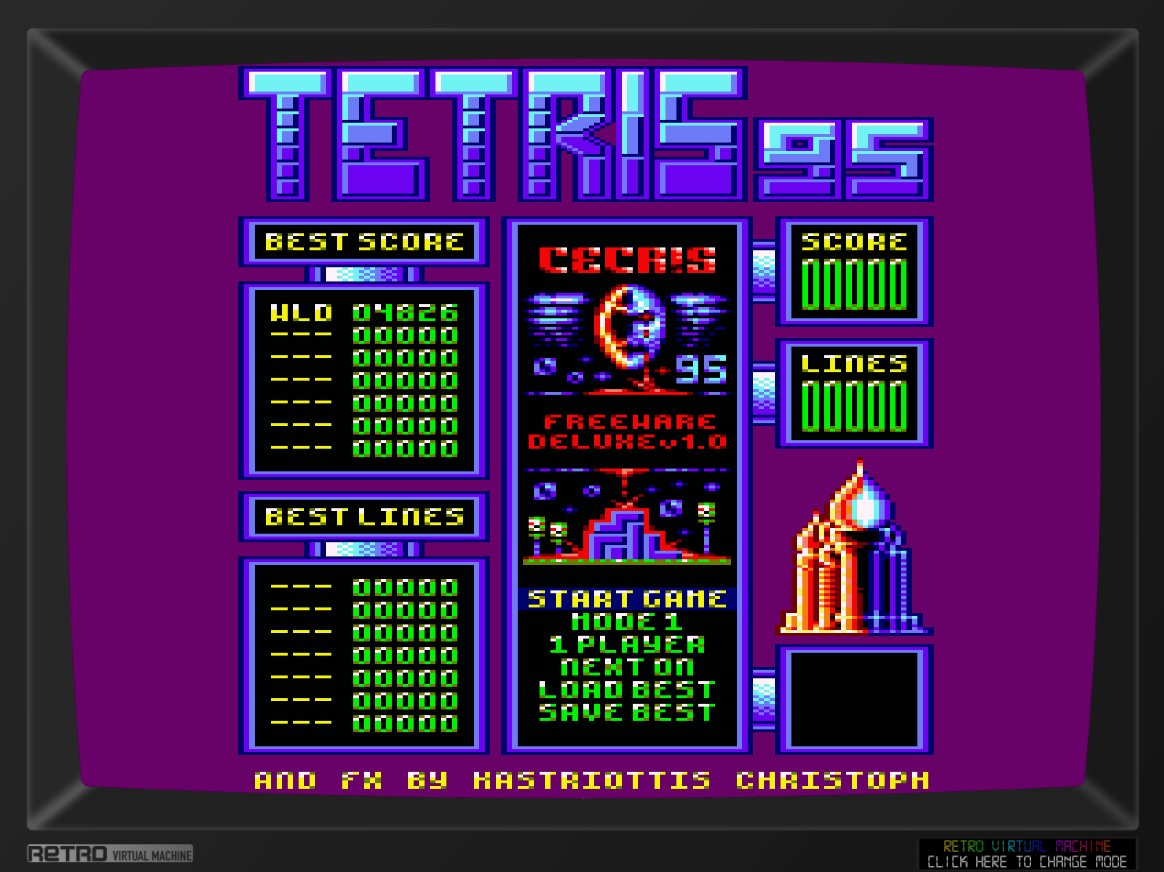Click the SCORE label in the right panel
This screenshot has height=872, width=1164.
[854, 242]
